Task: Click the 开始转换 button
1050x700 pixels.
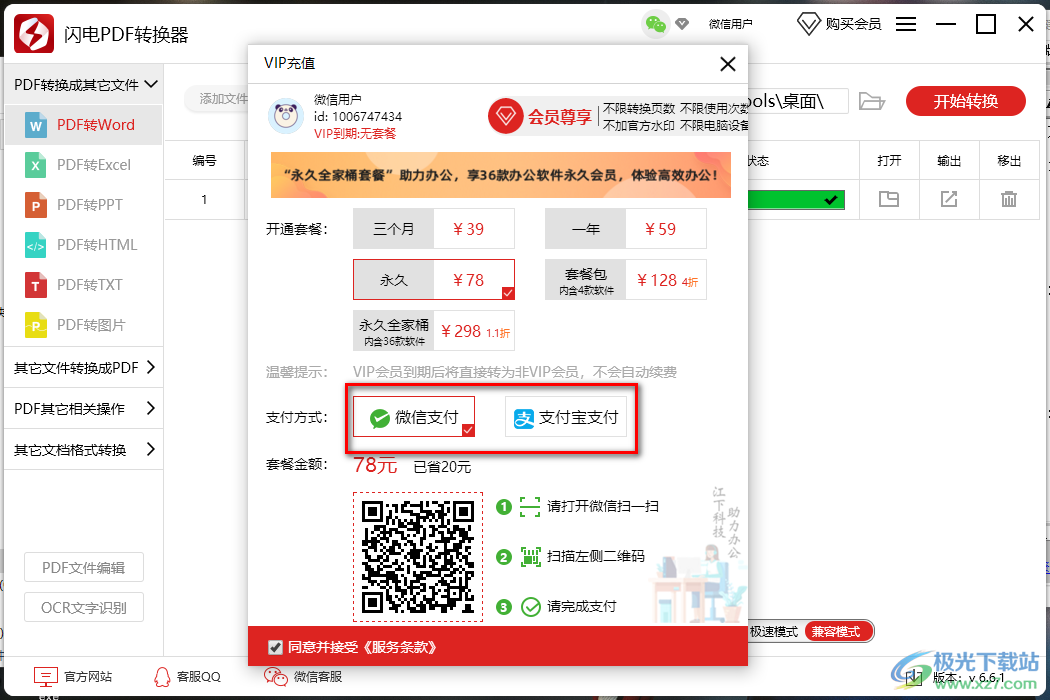Action: [x=966, y=101]
